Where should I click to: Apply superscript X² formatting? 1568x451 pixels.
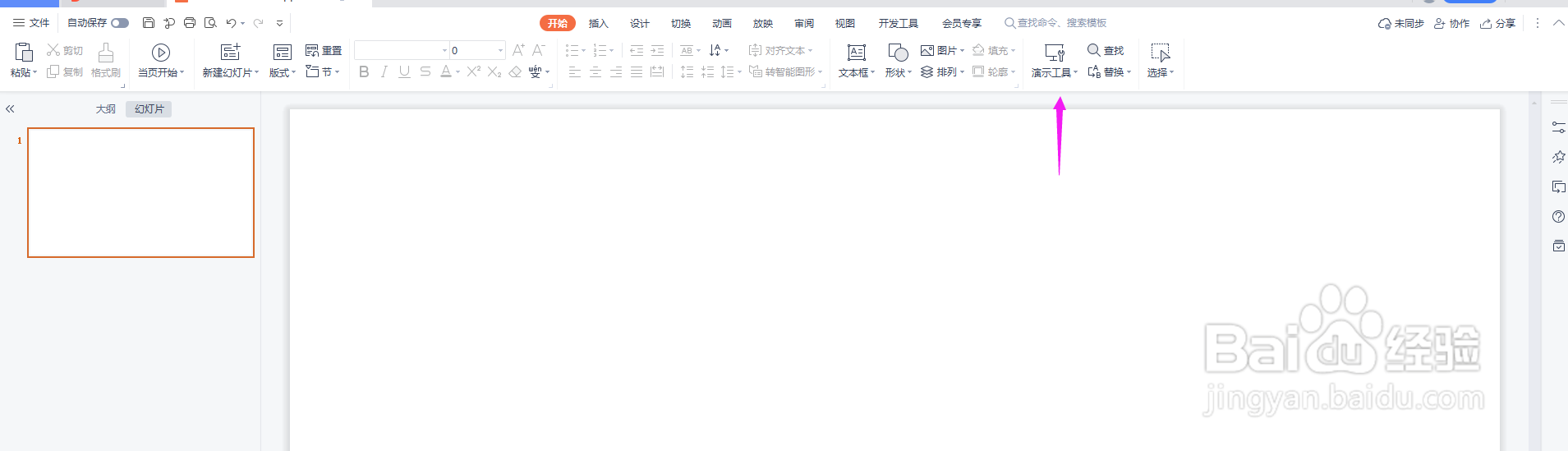point(474,72)
